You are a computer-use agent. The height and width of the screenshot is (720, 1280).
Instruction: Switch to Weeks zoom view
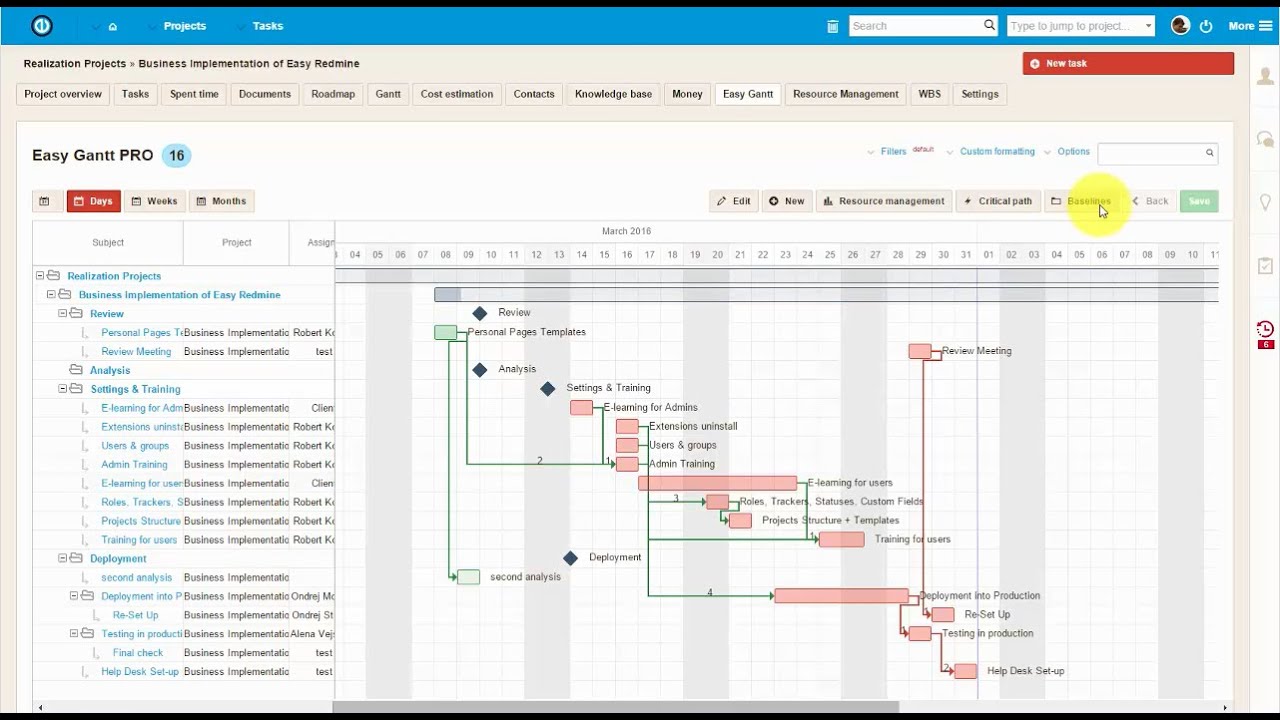click(154, 201)
